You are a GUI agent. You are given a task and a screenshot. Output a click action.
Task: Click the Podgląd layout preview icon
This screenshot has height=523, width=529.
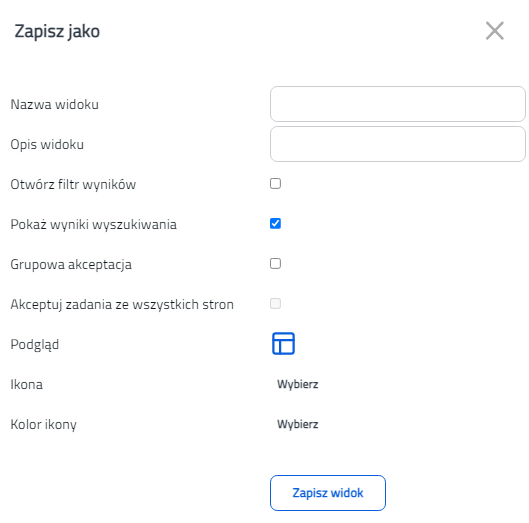click(x=283, y=343)
